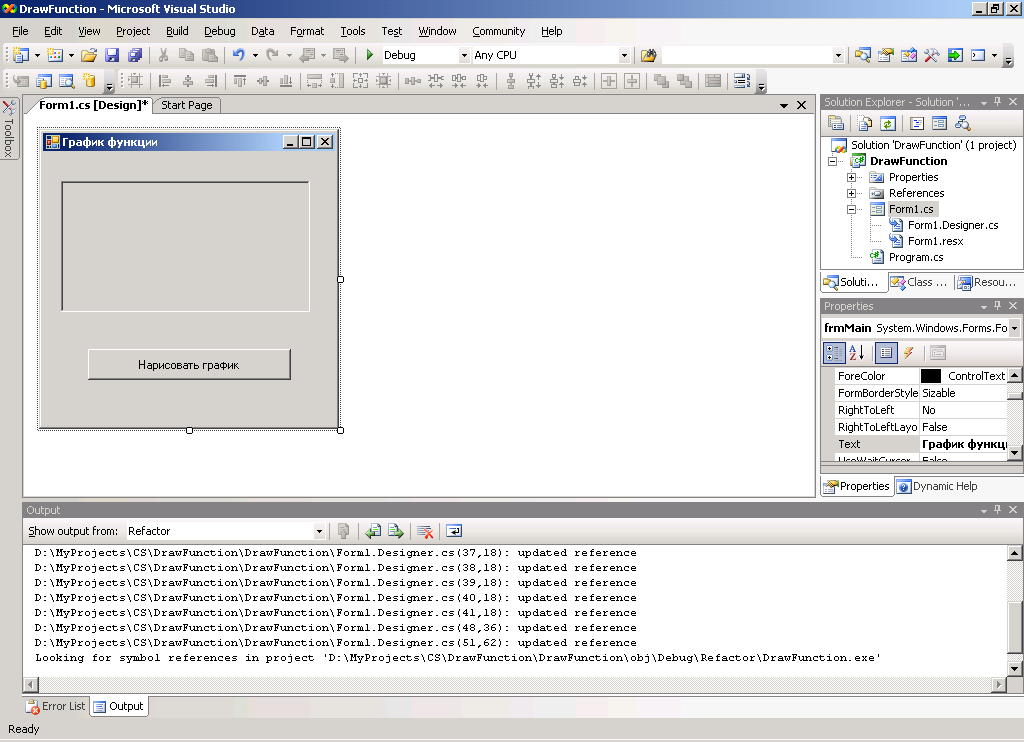
Task: Open the Build menu
Action: pos(177,31)
